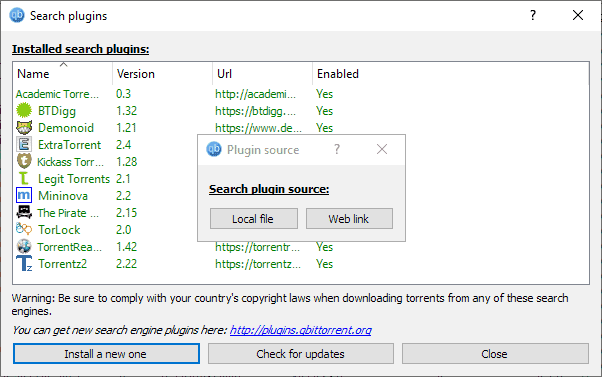Click version 2.22 of Torrentz2
The image size is (602, 377).
point(126,264)
